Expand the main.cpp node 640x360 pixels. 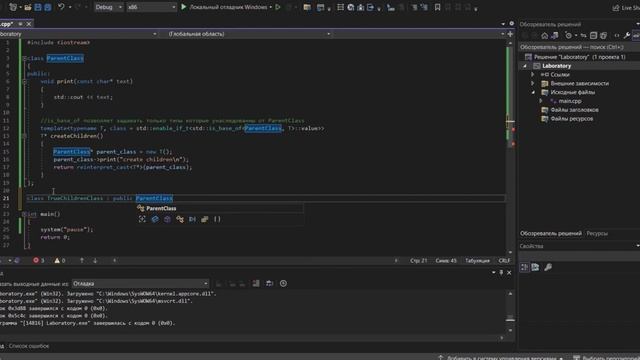(541, 101)
